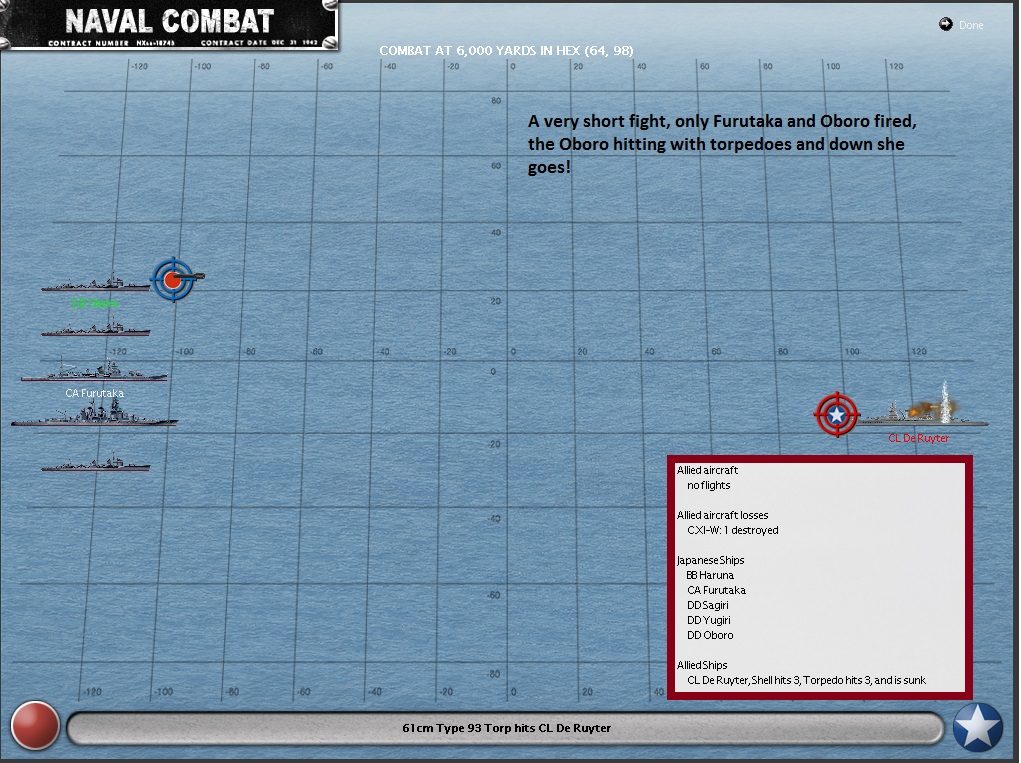Click the Allied white star emblem button
The height and width of the screenshot is (763, 1021).
978,727
